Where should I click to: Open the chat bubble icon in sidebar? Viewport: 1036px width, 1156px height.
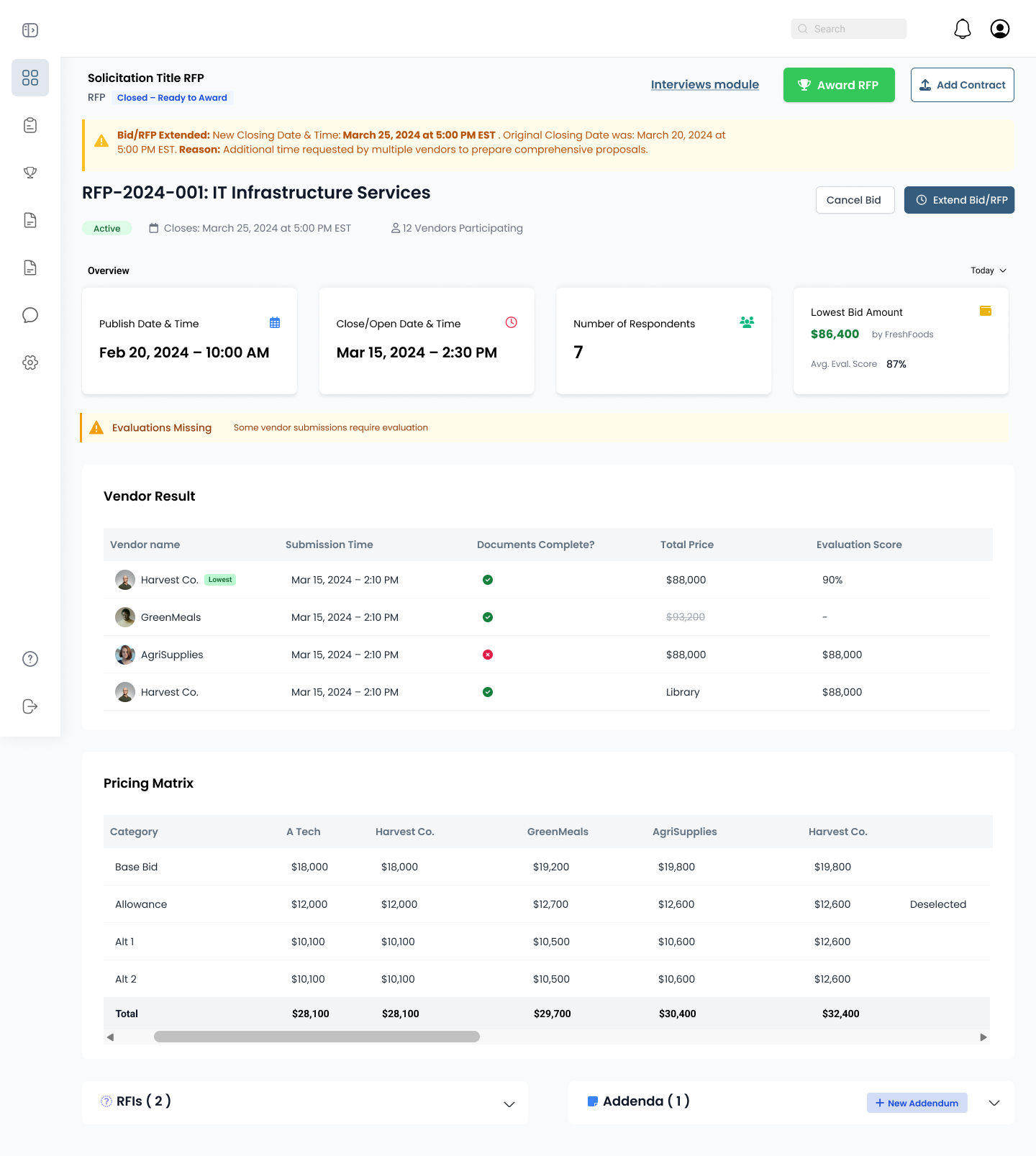click(30, 315)
